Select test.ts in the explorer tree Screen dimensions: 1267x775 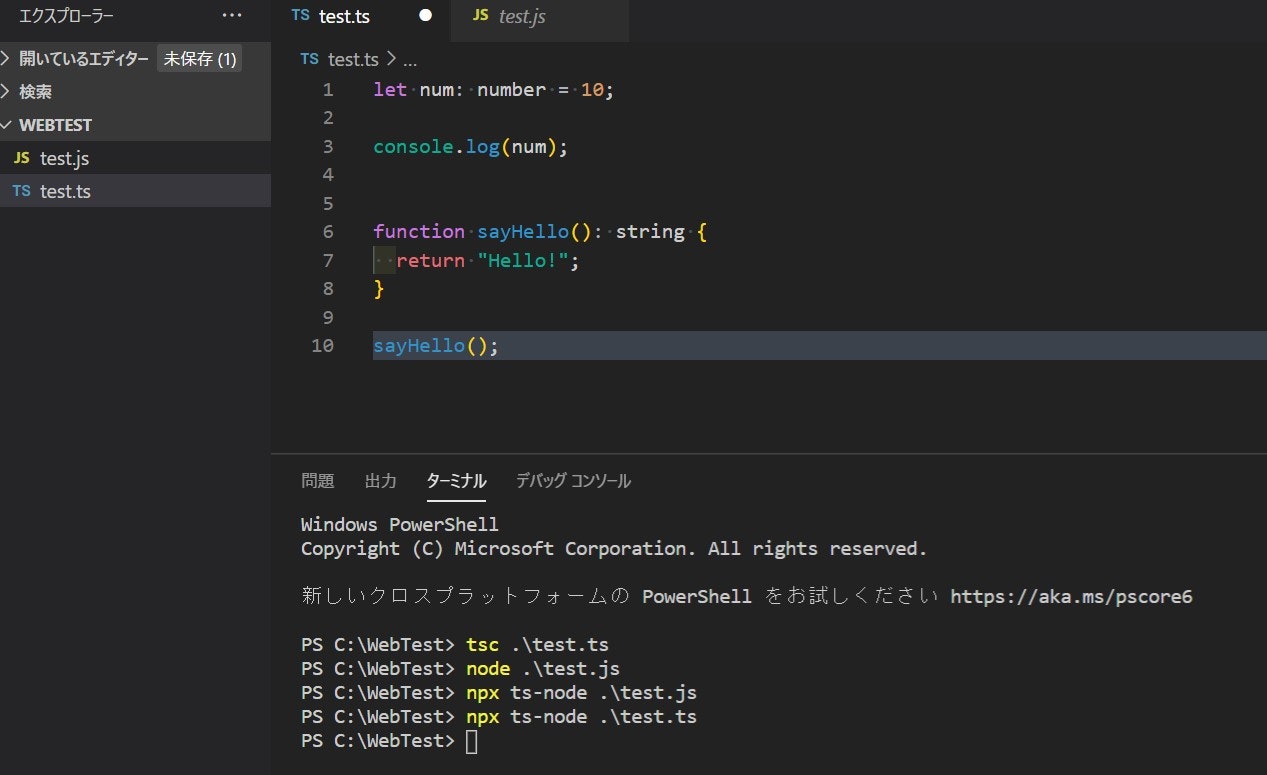(135, 191)
